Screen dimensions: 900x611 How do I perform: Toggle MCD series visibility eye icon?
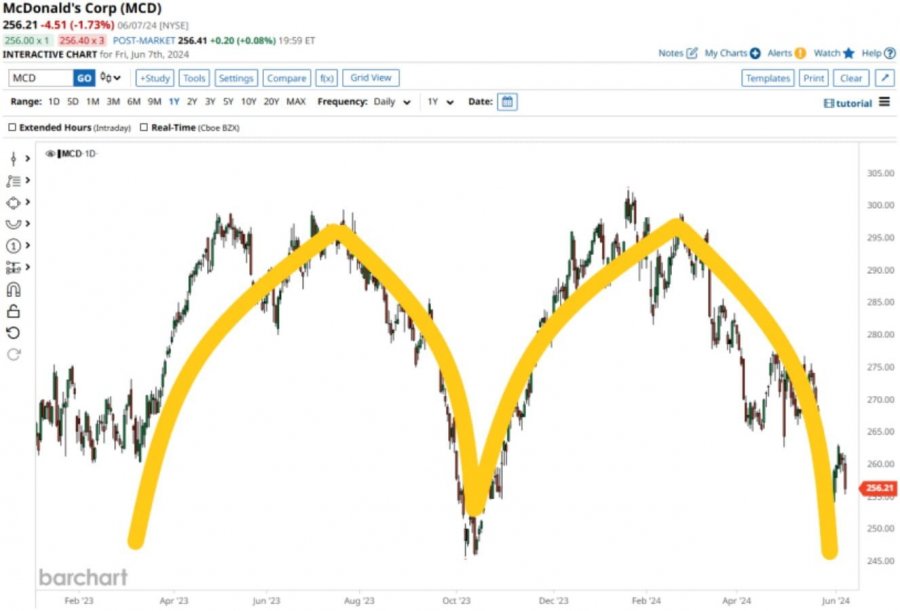click(49, 154)
